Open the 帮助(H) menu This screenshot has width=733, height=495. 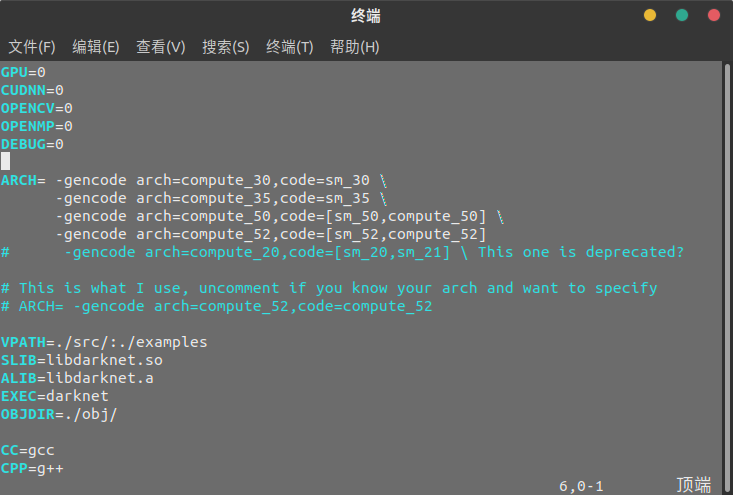354,47
